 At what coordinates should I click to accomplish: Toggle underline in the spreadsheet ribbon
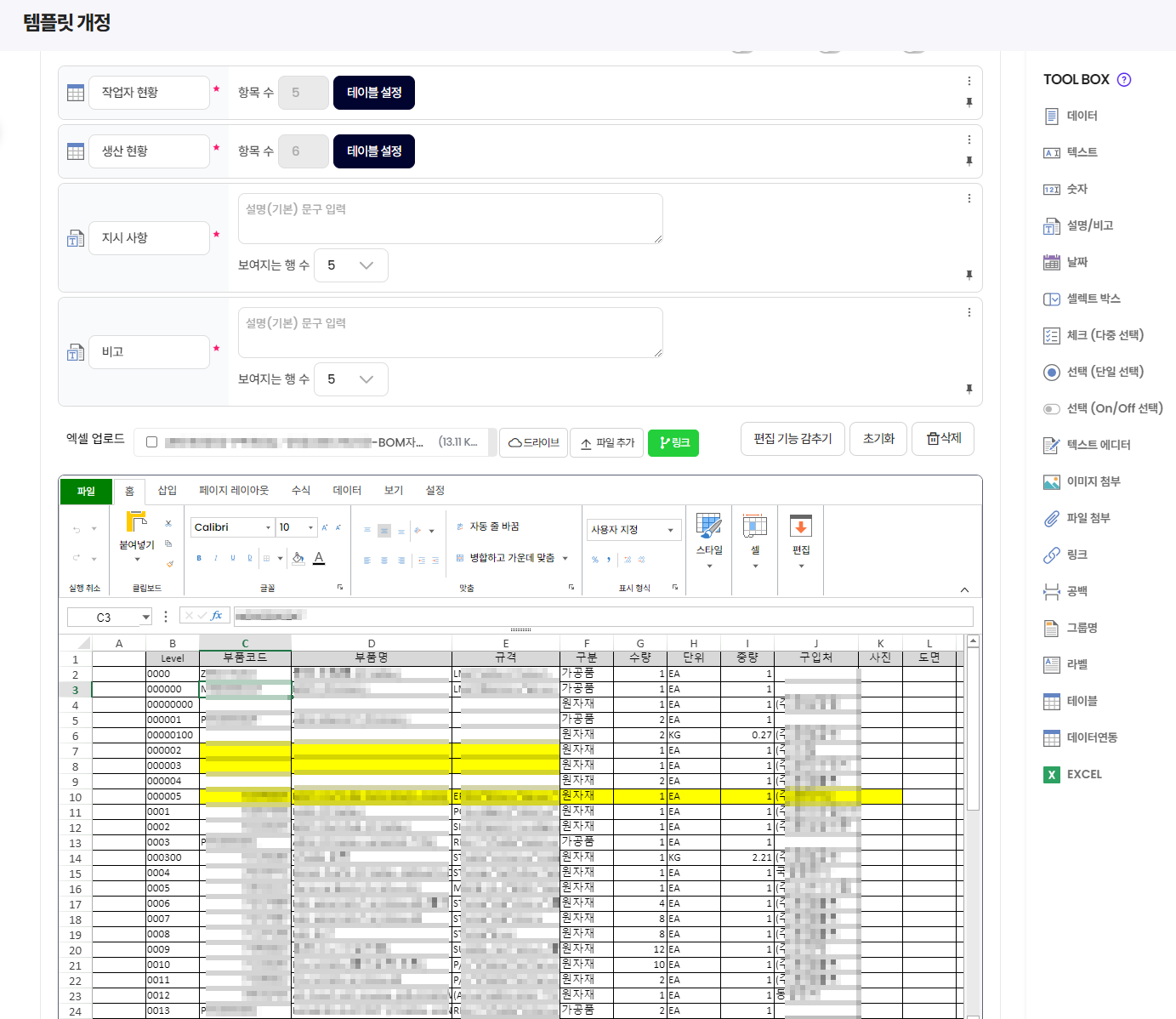pyautogui.click(x=233, y=558)
